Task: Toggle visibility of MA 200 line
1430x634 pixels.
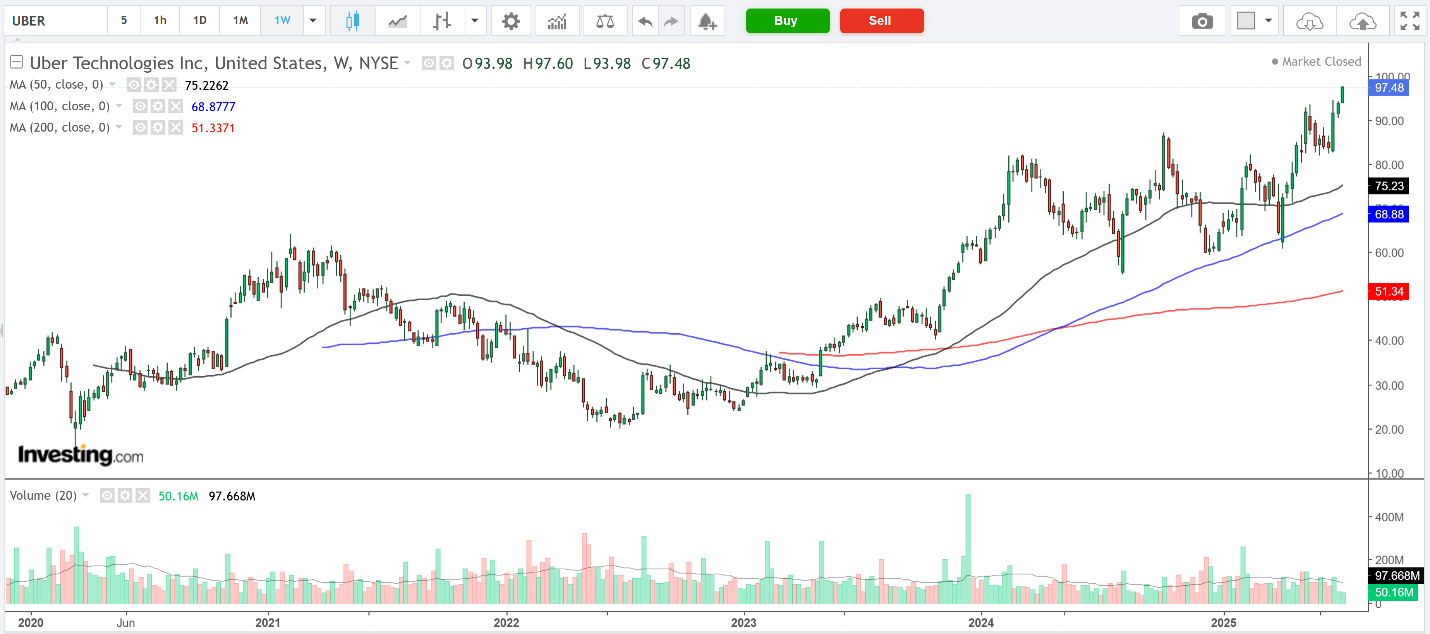Action: coord(140,127)
